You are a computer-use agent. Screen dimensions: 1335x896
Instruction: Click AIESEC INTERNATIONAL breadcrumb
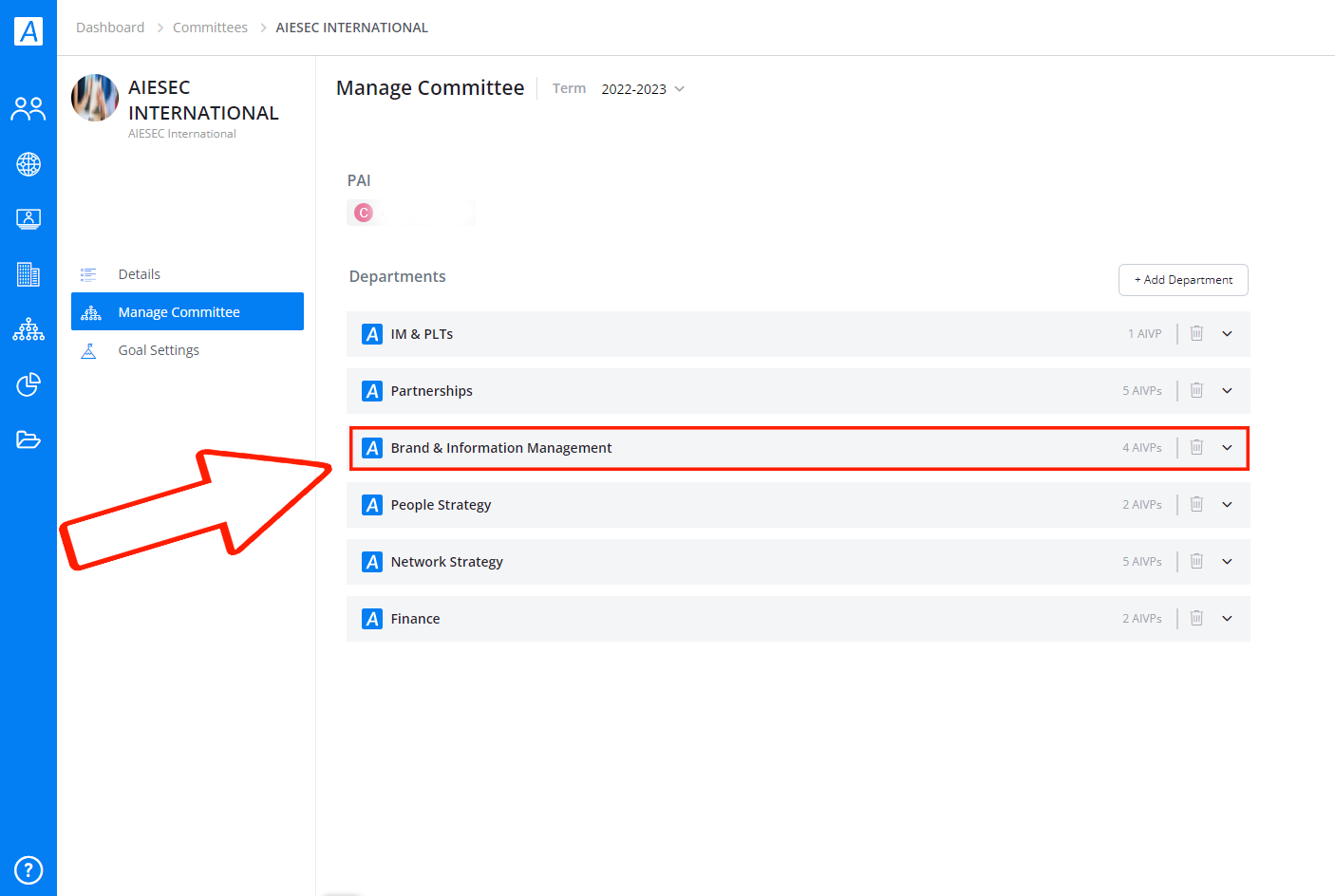(351, 28)
